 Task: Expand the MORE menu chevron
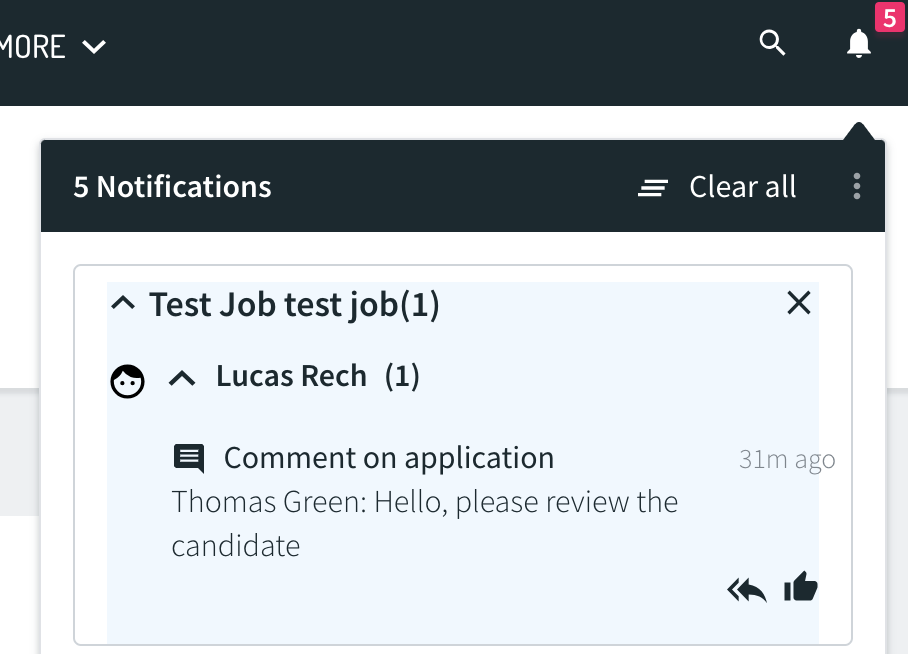click(94, 46)
